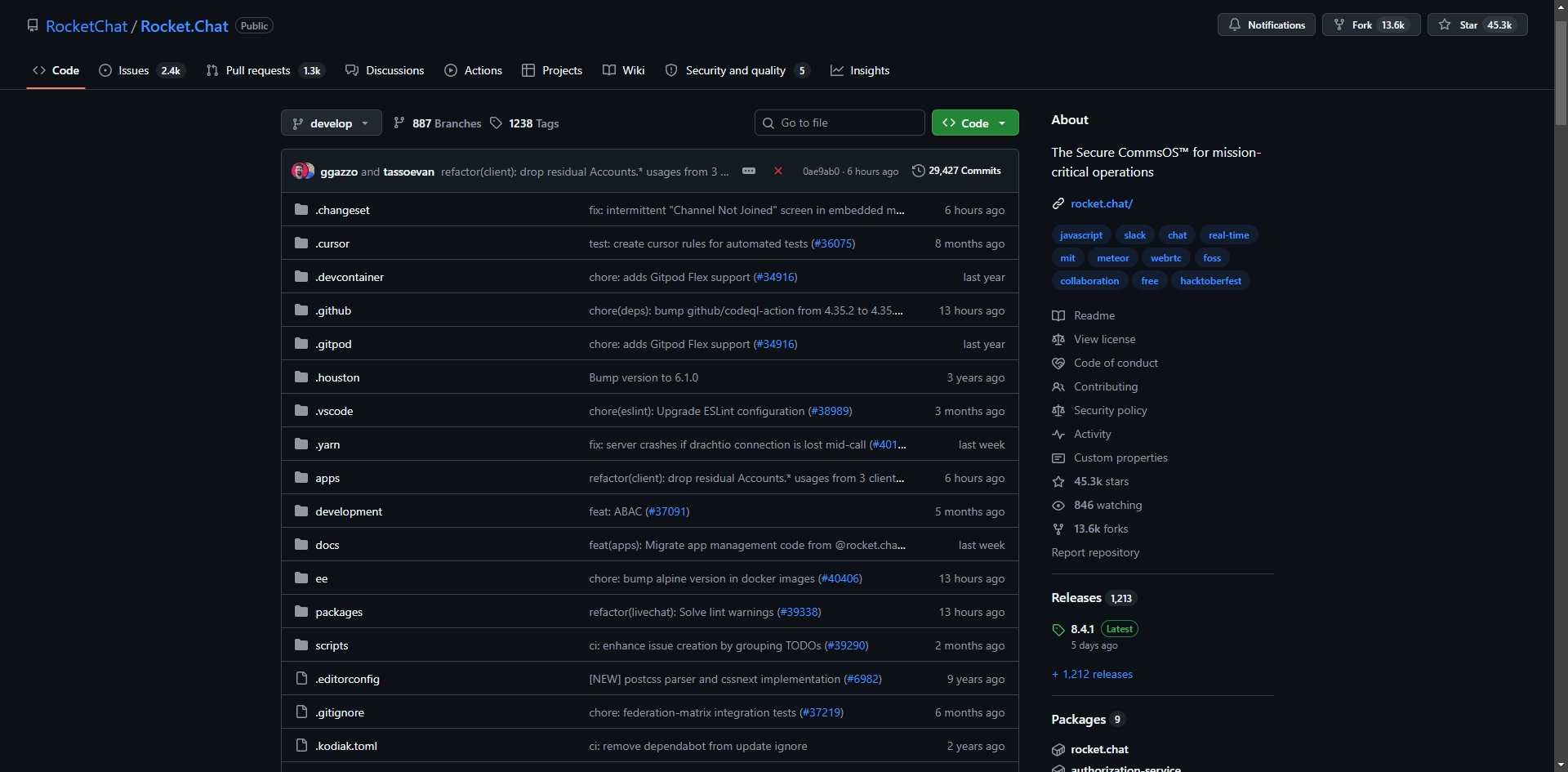Open the Insights tab
Screen dimensions: 1568x772
tap(860, 70)
